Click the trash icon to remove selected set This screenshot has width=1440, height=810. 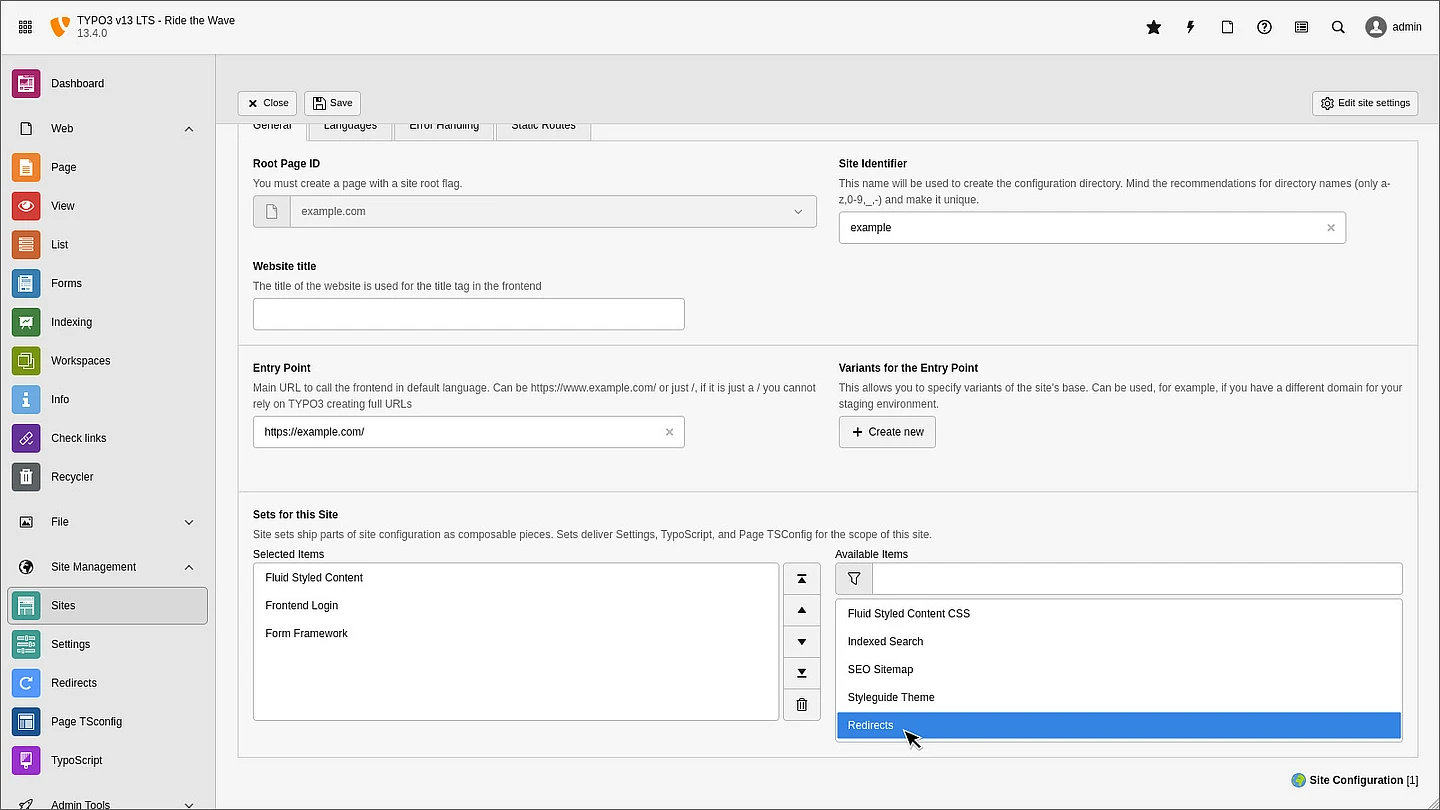point(801,704)
